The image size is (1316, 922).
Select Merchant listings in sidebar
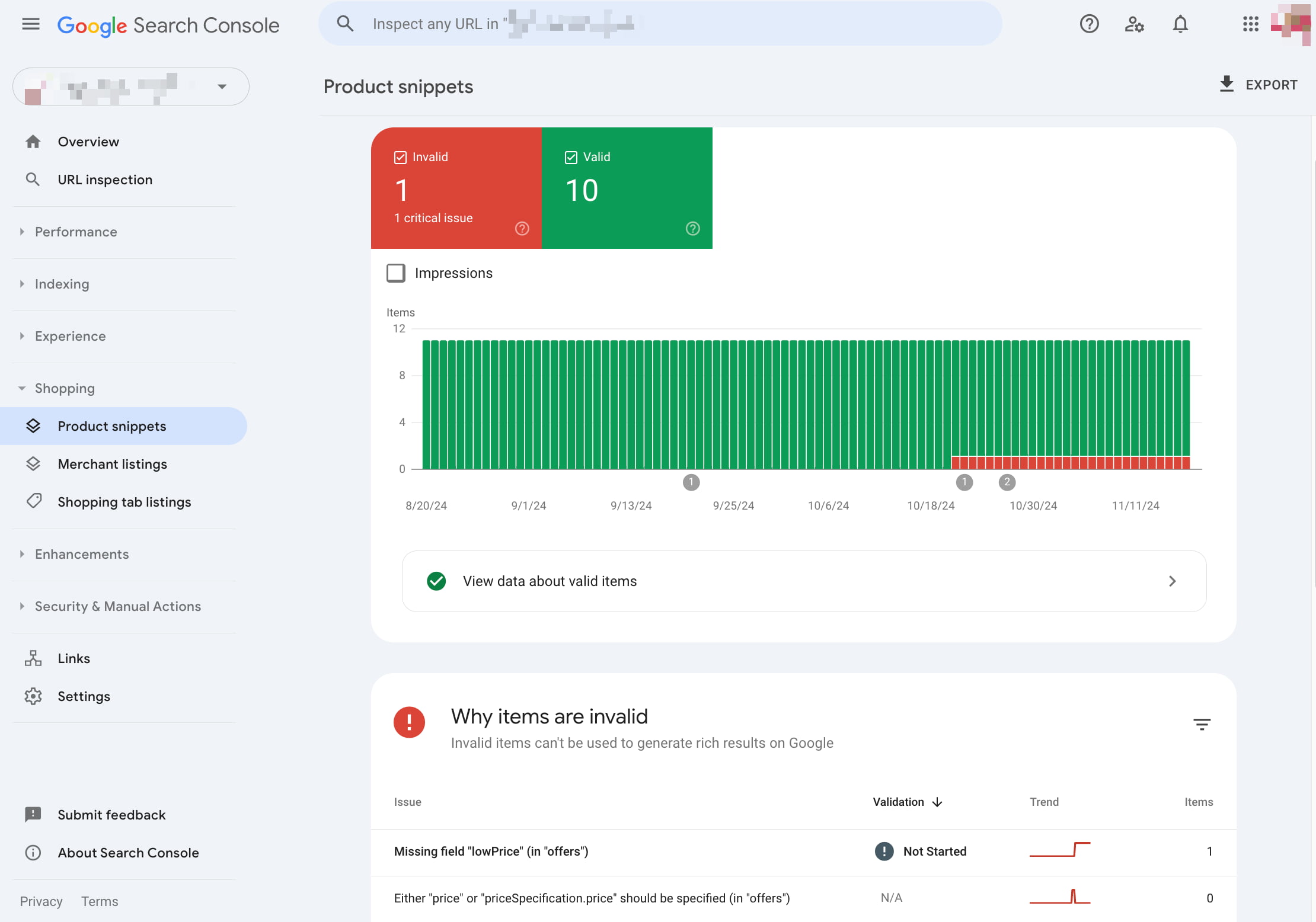(x=112, y=464)
